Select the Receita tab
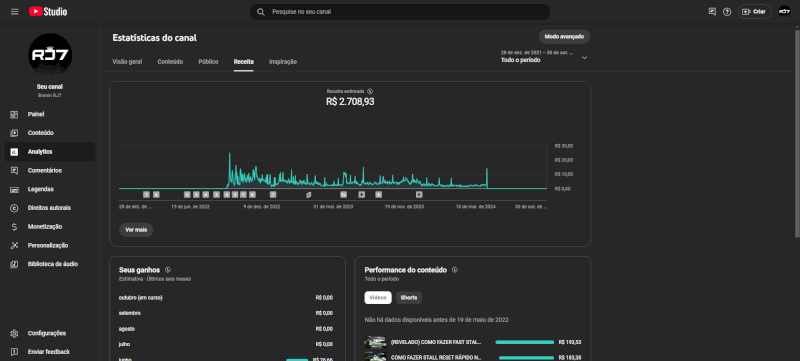Screen dimensions: 800x361 pos(244,62)
